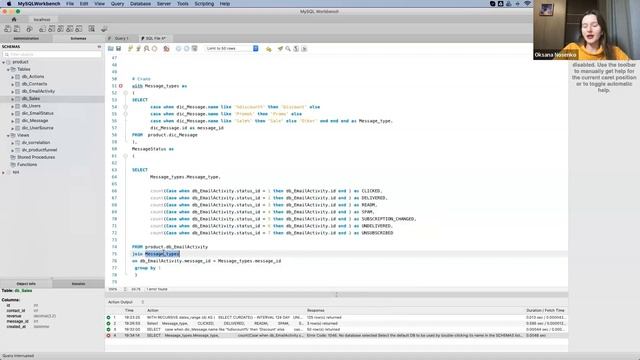Screen dimensions: 640x360
Task: Execute statement under cursor lightning icon
Action: tap(138, 49)
